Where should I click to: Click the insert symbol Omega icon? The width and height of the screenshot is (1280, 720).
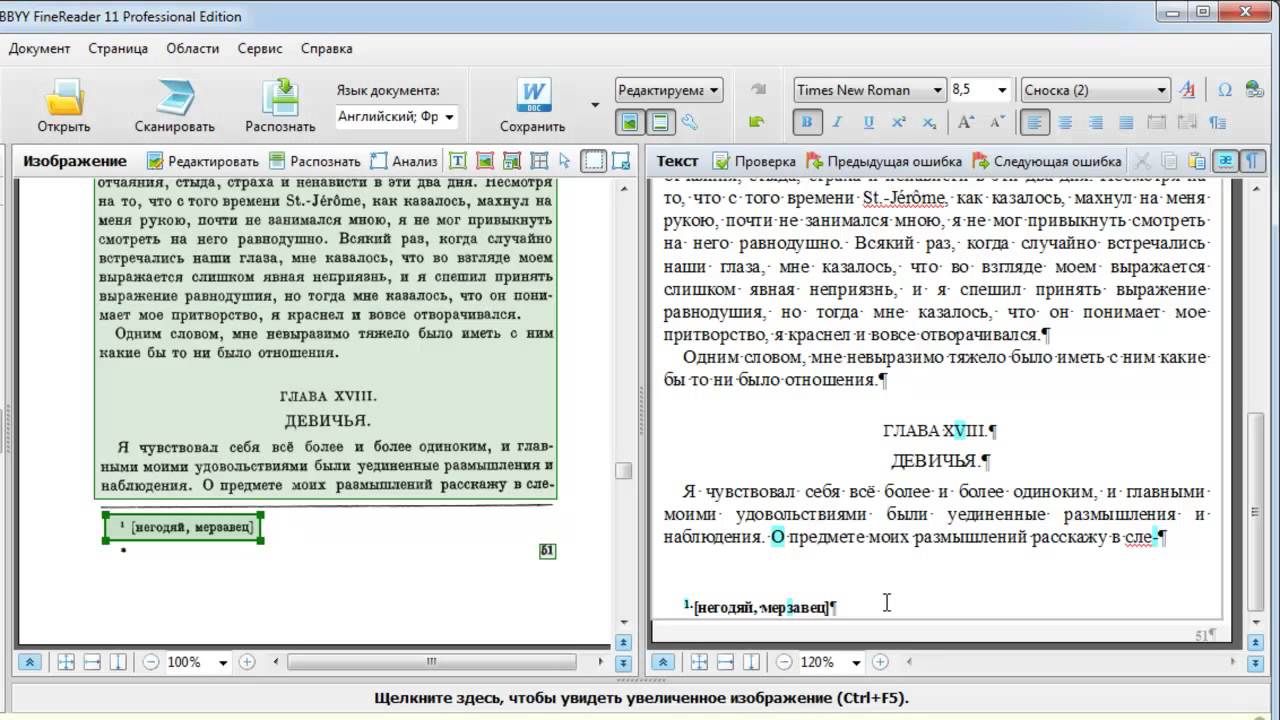1224,90
